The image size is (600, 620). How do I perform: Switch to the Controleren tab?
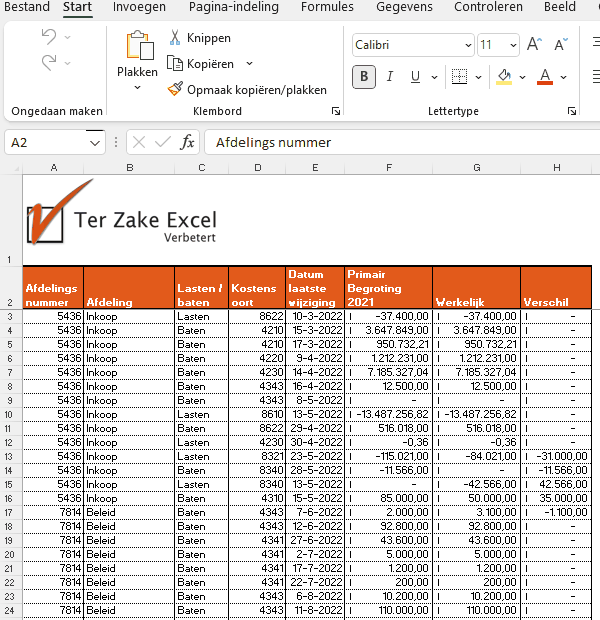coord(488,7)
